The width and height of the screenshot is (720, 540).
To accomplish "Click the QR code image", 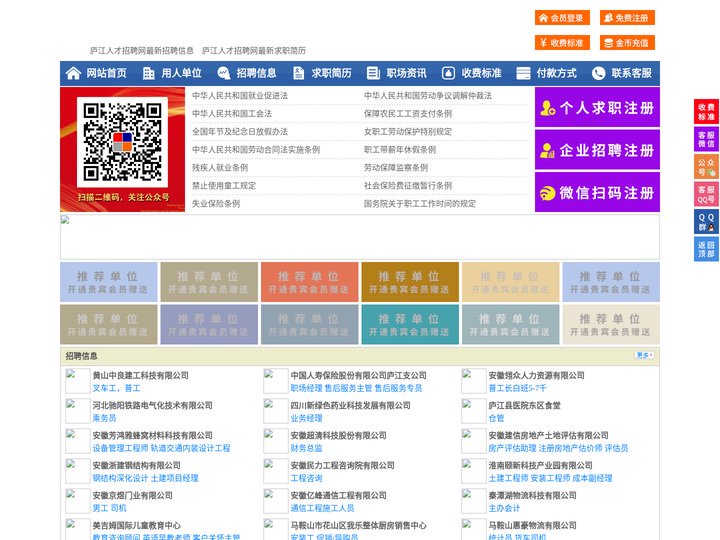I will 122,141.
